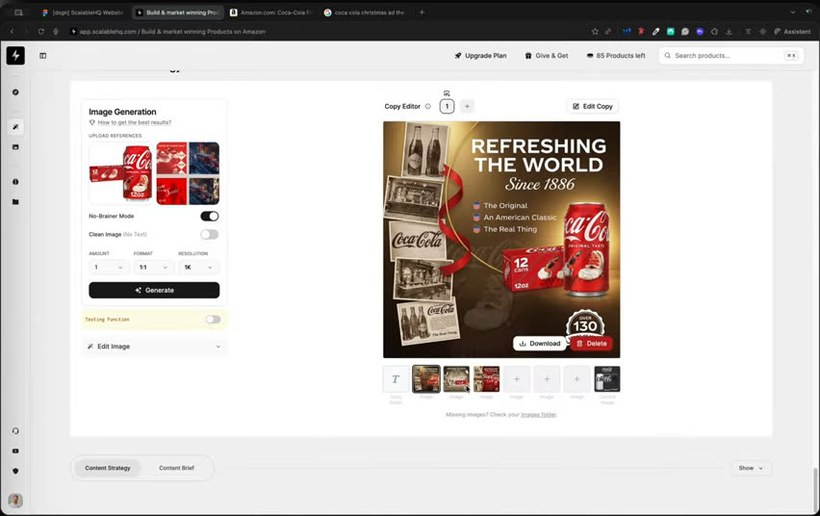This screenshot has width=820, height=516.
Task: Open the Images folder link
Action: pos(539,415)
